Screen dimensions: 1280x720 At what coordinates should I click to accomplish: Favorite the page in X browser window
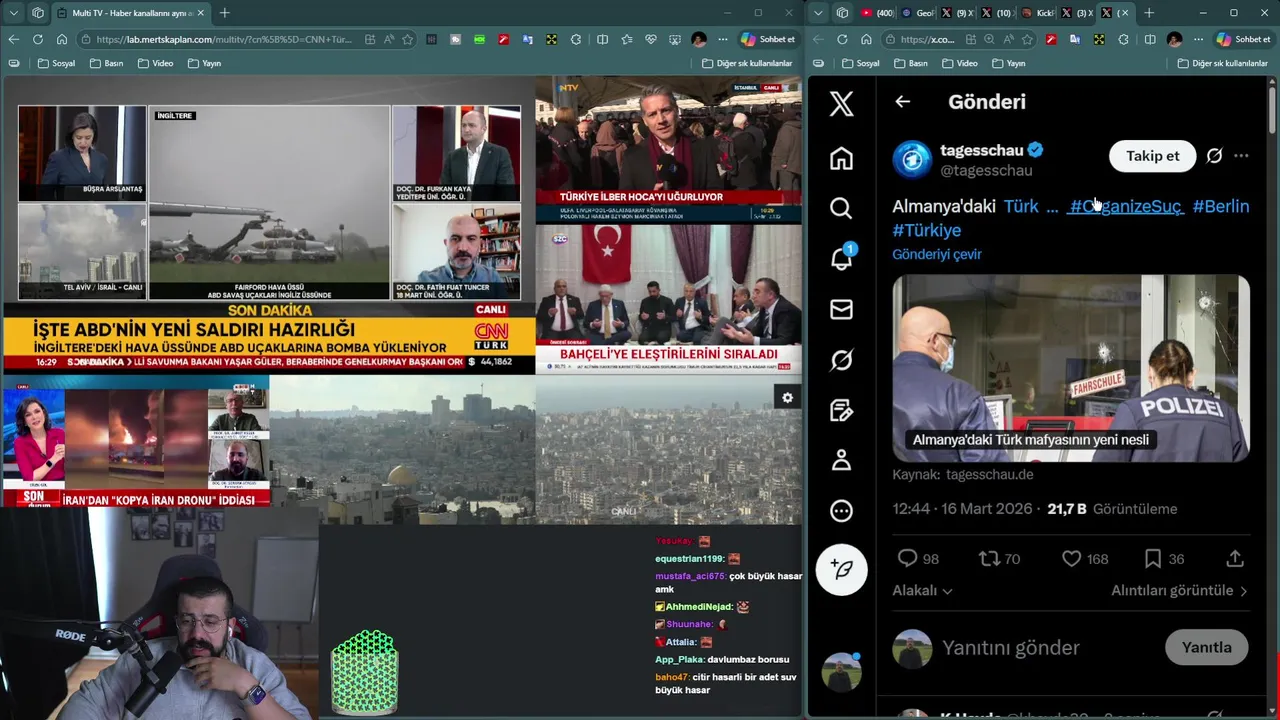coord(1027,39)
